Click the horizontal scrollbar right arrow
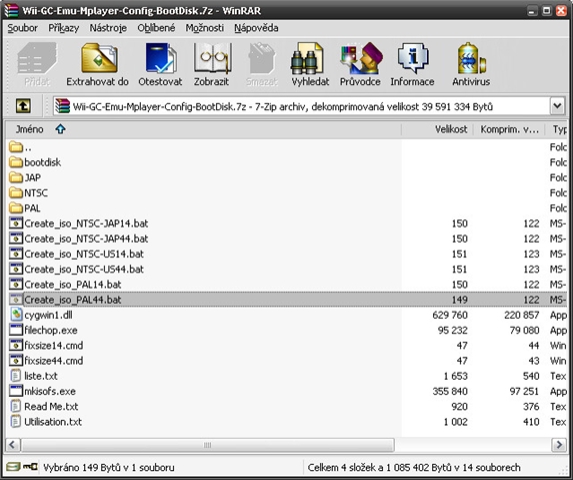 click(x=559, y=445)
